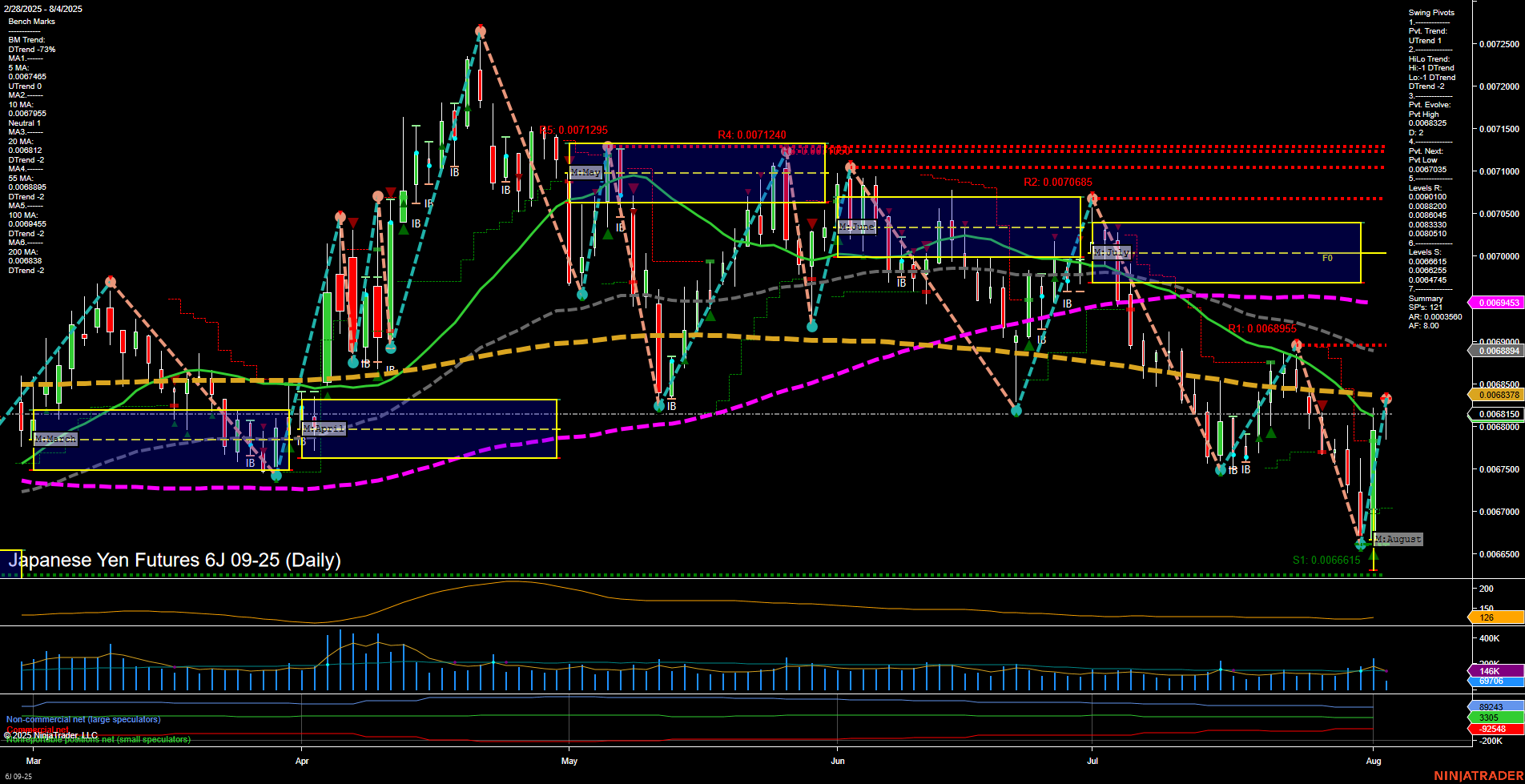Screen dimensions: 1525x784
Task: Select the date range 2/28/2025 - 8/4/2025
Action: tap(42, 9)
